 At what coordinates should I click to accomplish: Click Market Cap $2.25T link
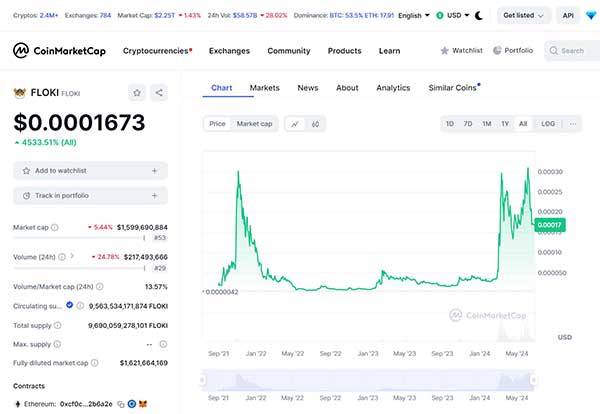tap(146, 16)
